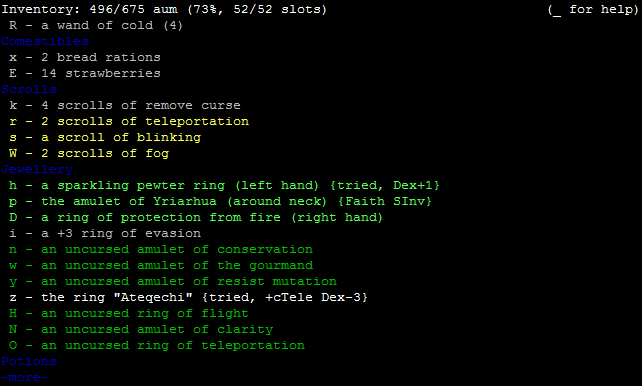Choose the 2 scrolls of fog

pos(89,153)
